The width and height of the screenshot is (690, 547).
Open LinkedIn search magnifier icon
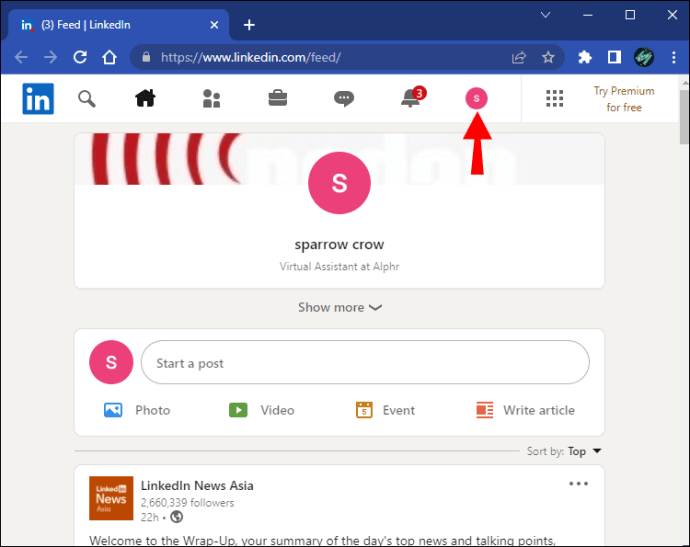87,99
